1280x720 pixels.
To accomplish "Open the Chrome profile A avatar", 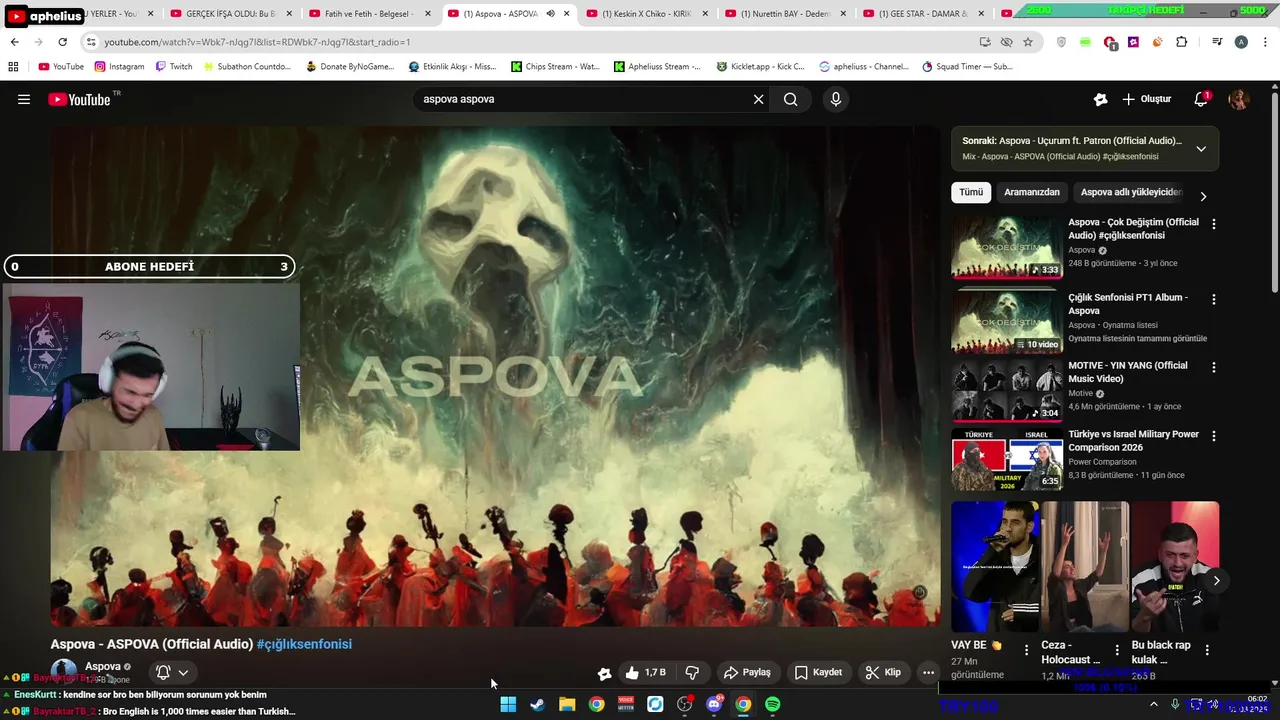I will click(1241, 42).
